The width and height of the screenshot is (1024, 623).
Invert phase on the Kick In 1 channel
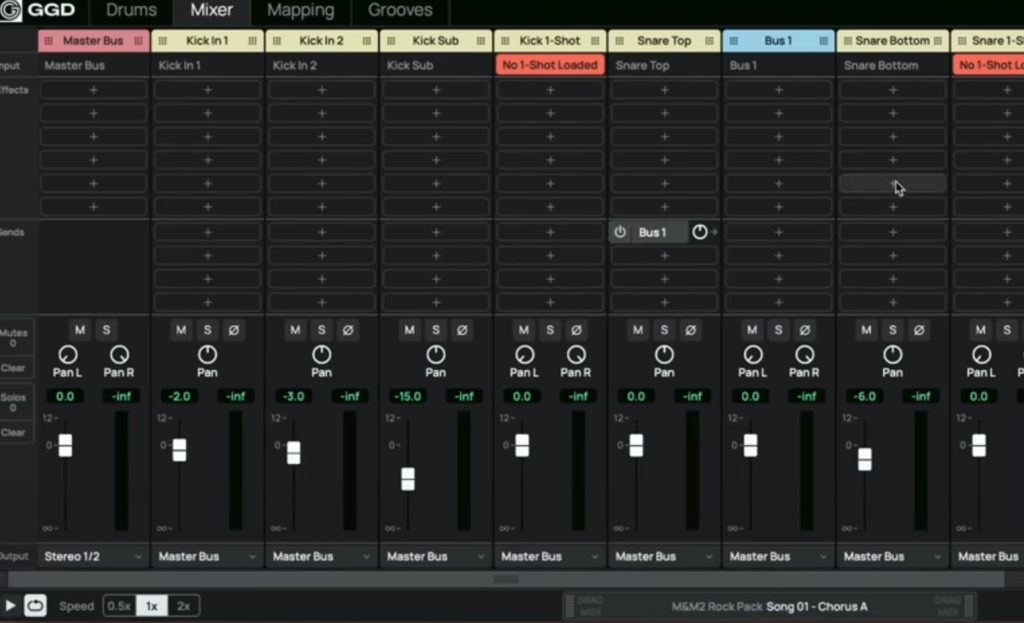[233, 330]
